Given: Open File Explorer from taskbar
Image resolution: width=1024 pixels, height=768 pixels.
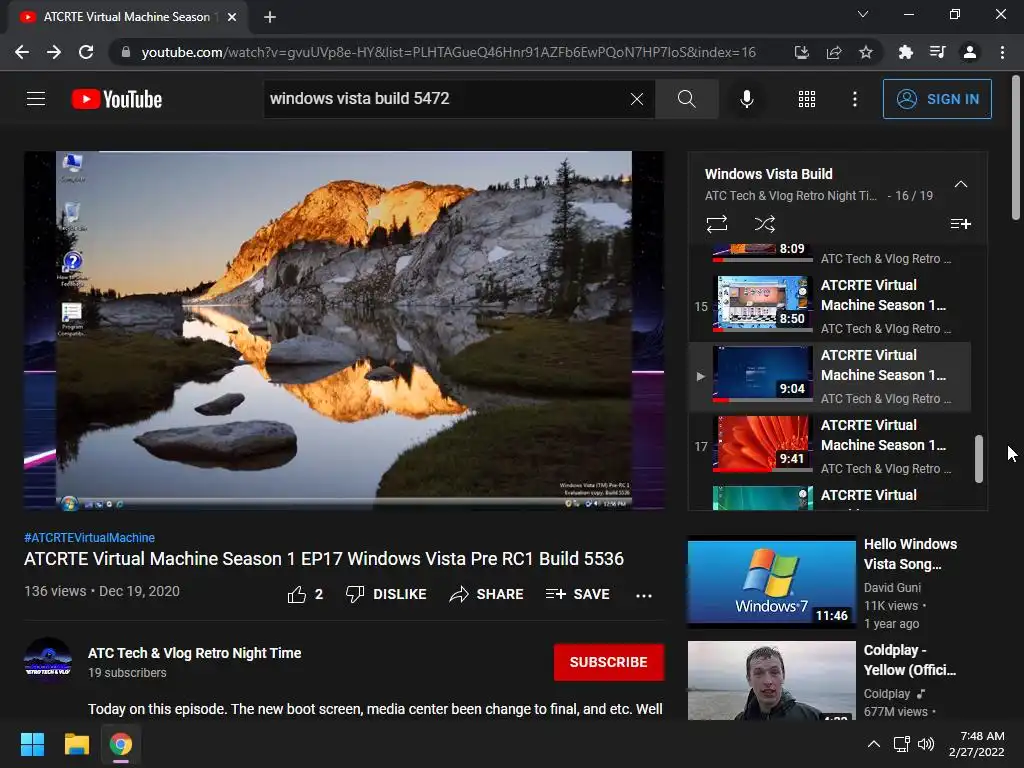Looking at the screenshot, I should click(x=76, y=744).
